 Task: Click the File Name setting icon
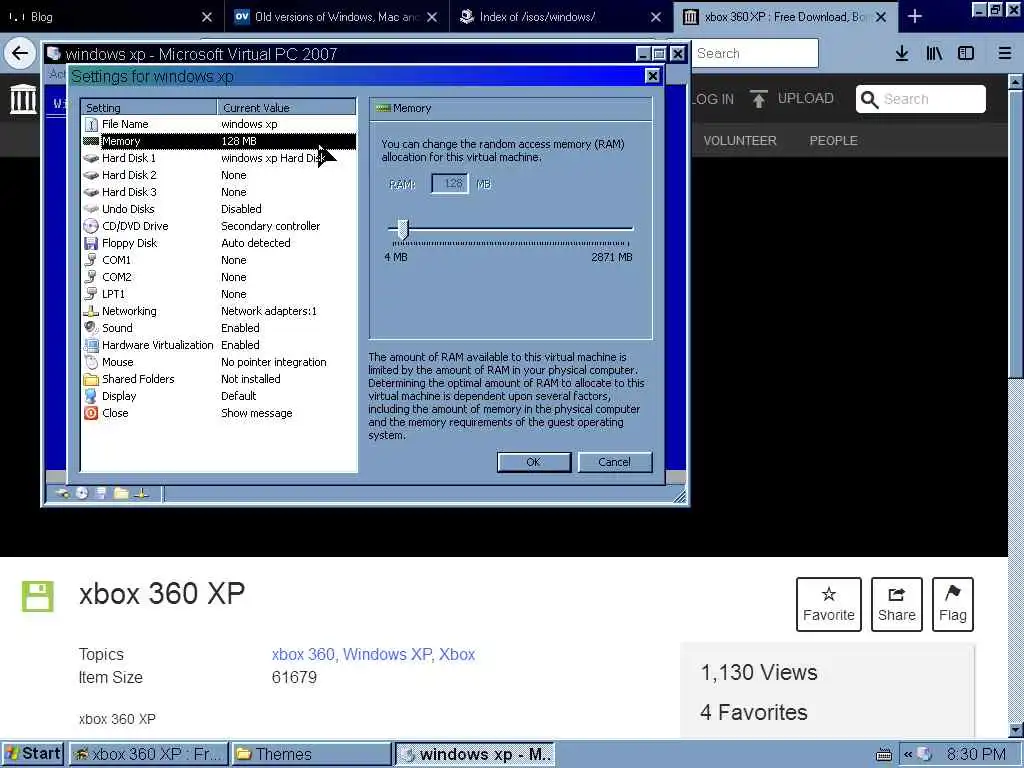coord(91,124)
